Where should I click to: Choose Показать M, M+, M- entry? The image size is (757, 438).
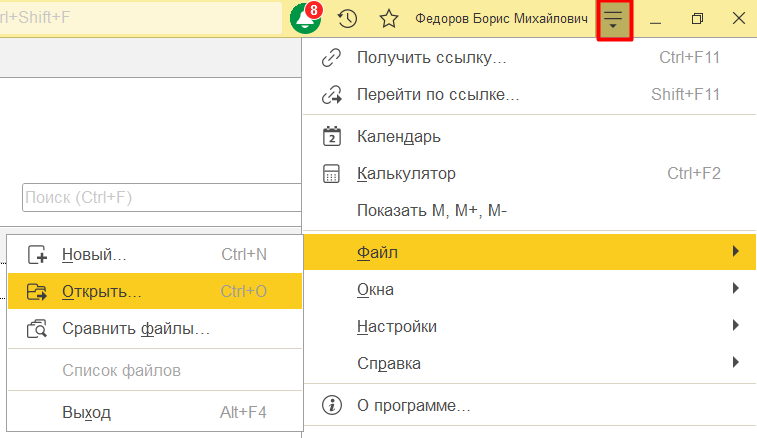coord(530,211)
